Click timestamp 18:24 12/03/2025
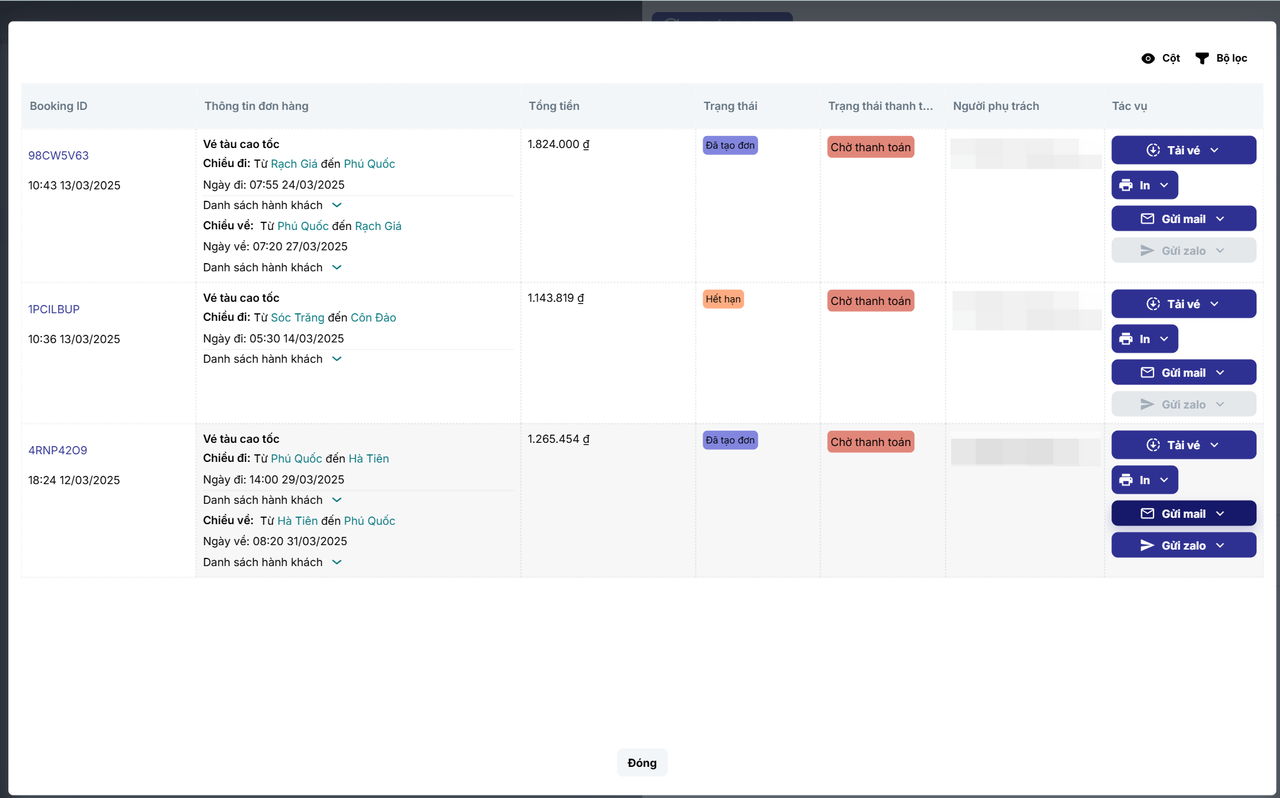The width and height of the screenshot is (1280, 798). coord(74,481)
